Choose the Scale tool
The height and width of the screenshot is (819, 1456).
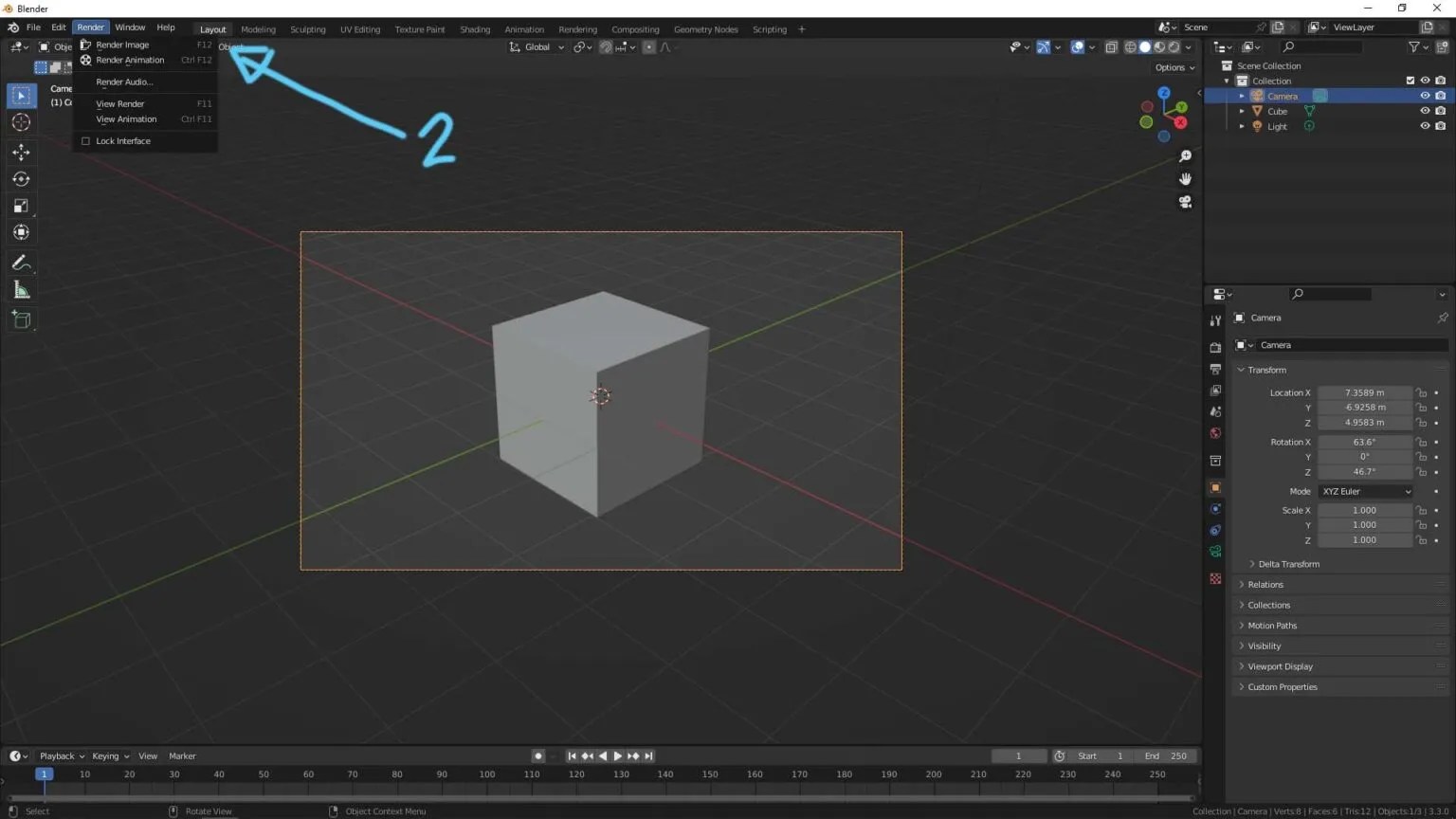[x=21, y=206]
